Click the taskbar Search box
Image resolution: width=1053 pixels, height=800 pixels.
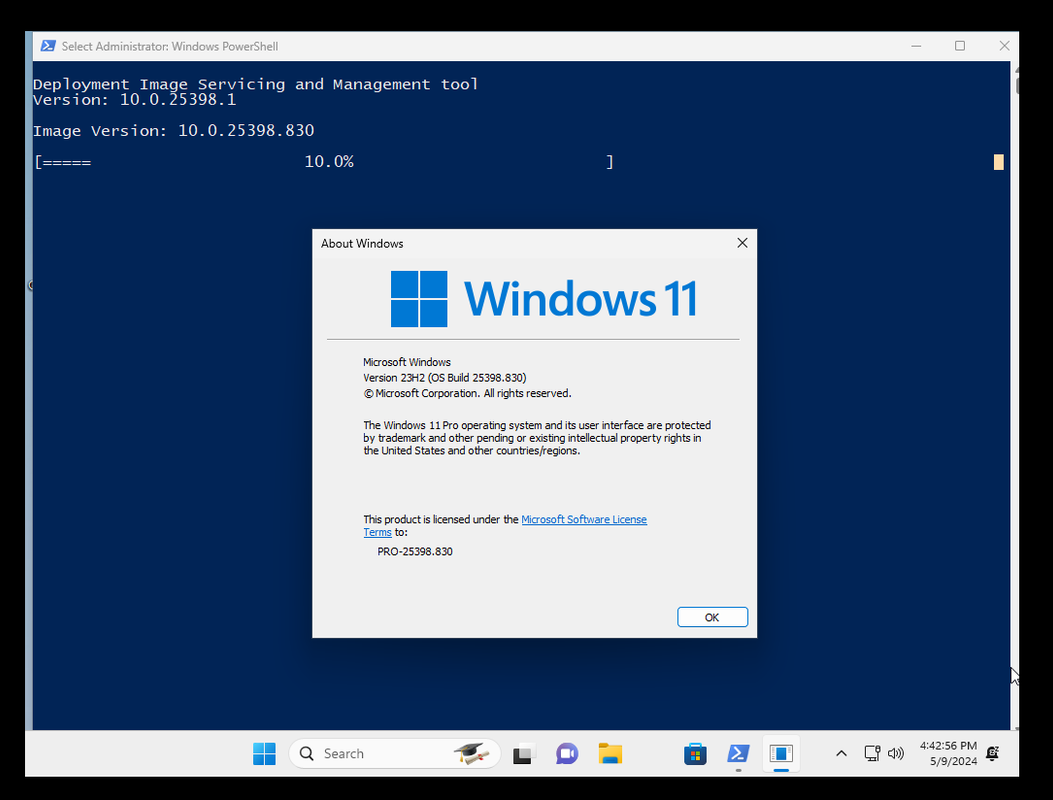click(395, 754)
